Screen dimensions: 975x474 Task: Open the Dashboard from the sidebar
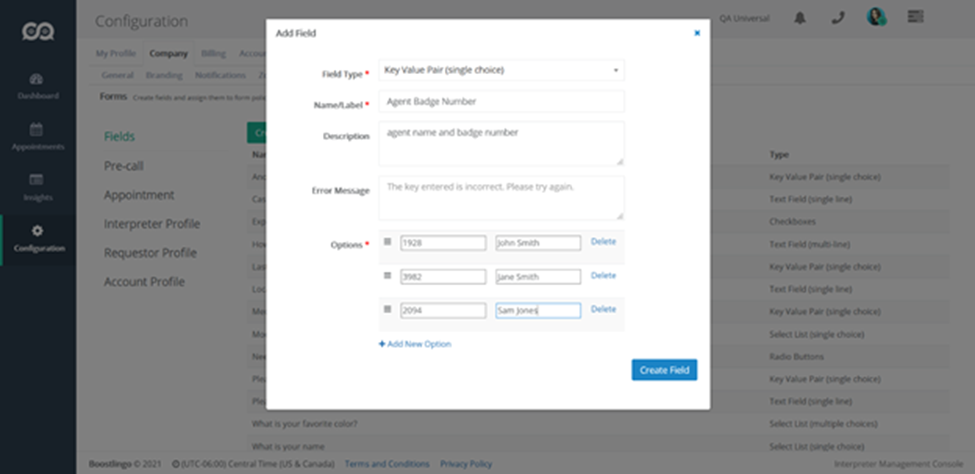point(37,86)
